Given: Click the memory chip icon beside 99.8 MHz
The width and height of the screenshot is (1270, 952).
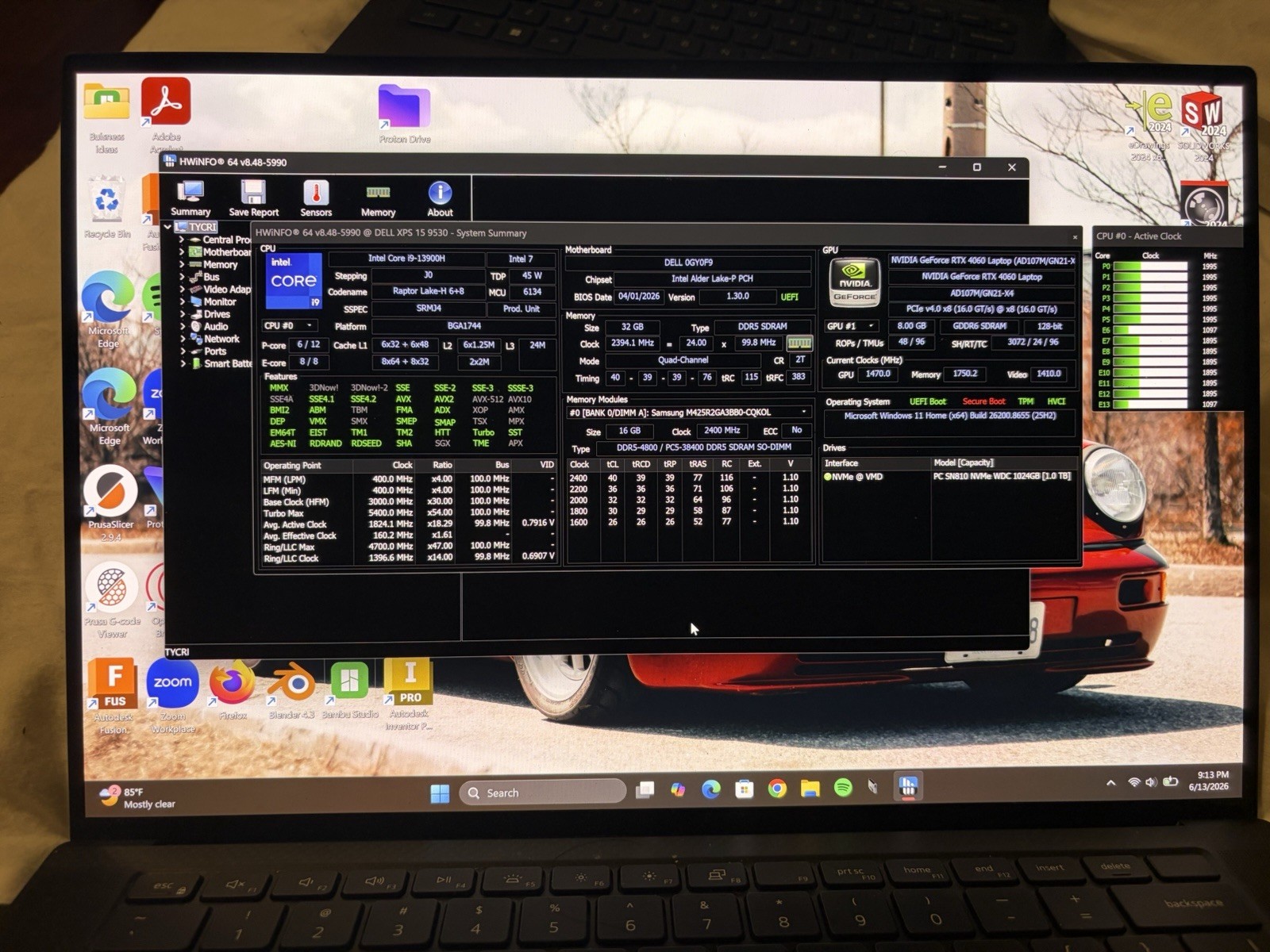Looking at the screenshot, I should pos(799,344).
